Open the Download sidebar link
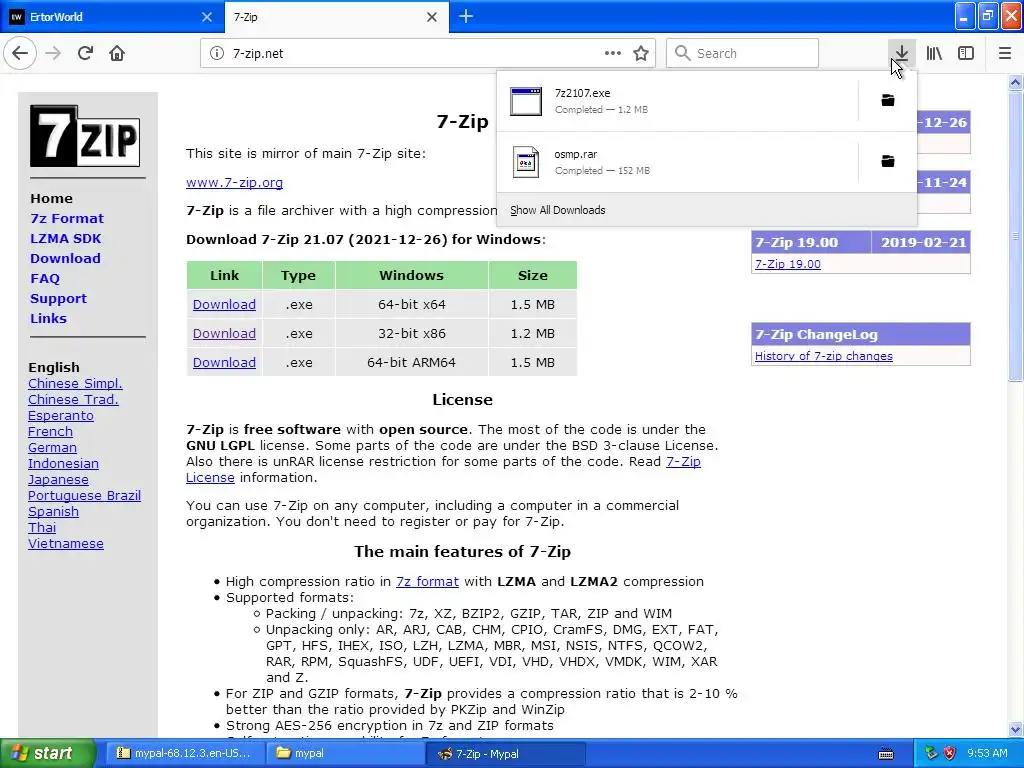The height and width of the screenshot is (768, 1024). pos(65,258)
